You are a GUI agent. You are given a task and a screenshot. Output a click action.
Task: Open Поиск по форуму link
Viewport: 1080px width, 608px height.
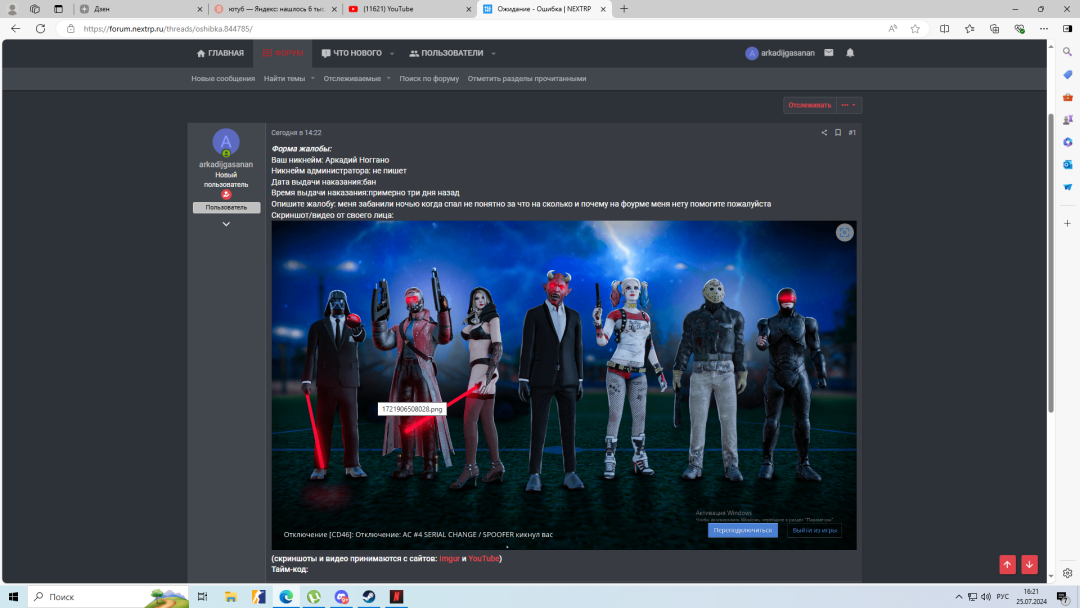[x=429, y=78]
